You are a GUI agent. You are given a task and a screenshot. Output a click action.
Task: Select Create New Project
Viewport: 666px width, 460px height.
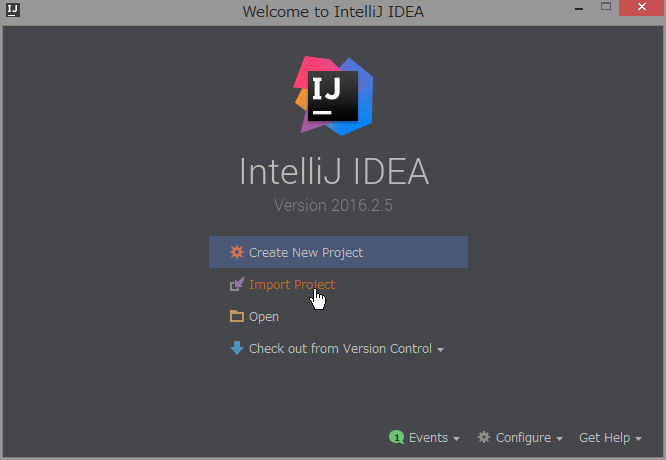(306, 253)
